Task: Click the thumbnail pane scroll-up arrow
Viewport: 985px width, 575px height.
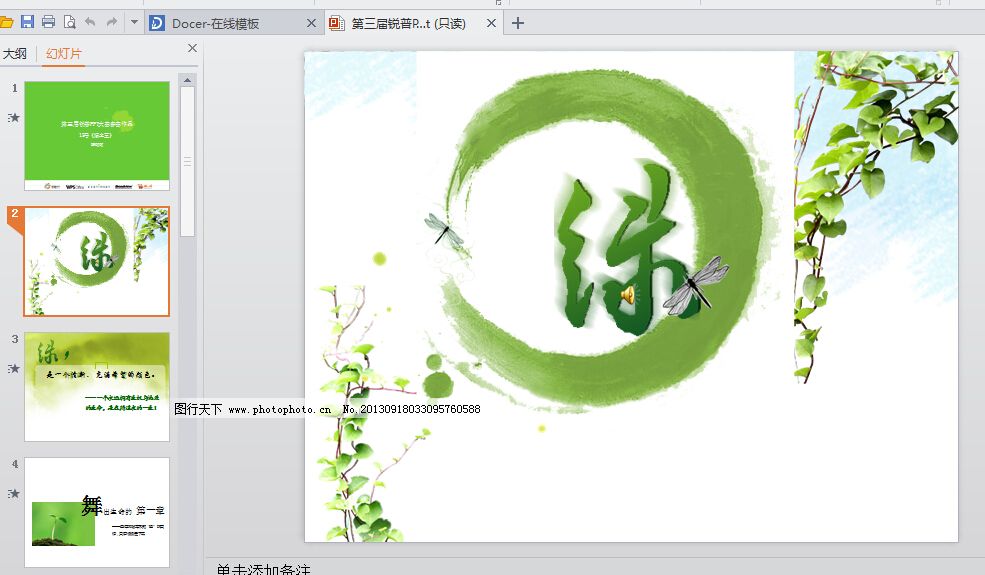Action: click(187, 80)
